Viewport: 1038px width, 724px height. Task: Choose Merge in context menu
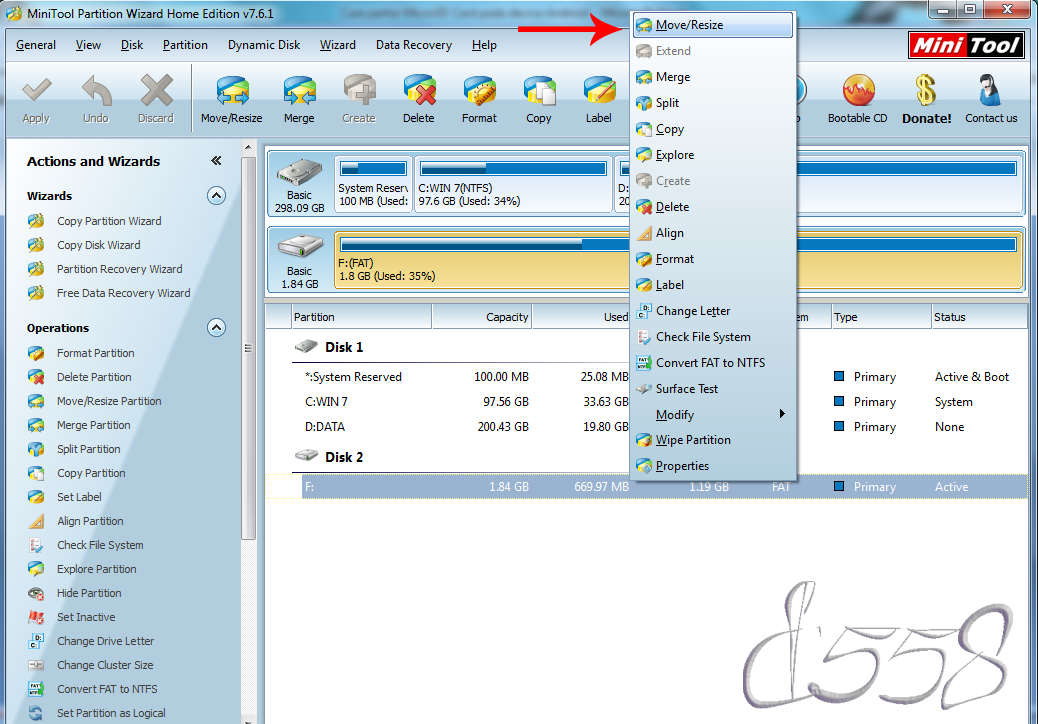pos(713,77)
